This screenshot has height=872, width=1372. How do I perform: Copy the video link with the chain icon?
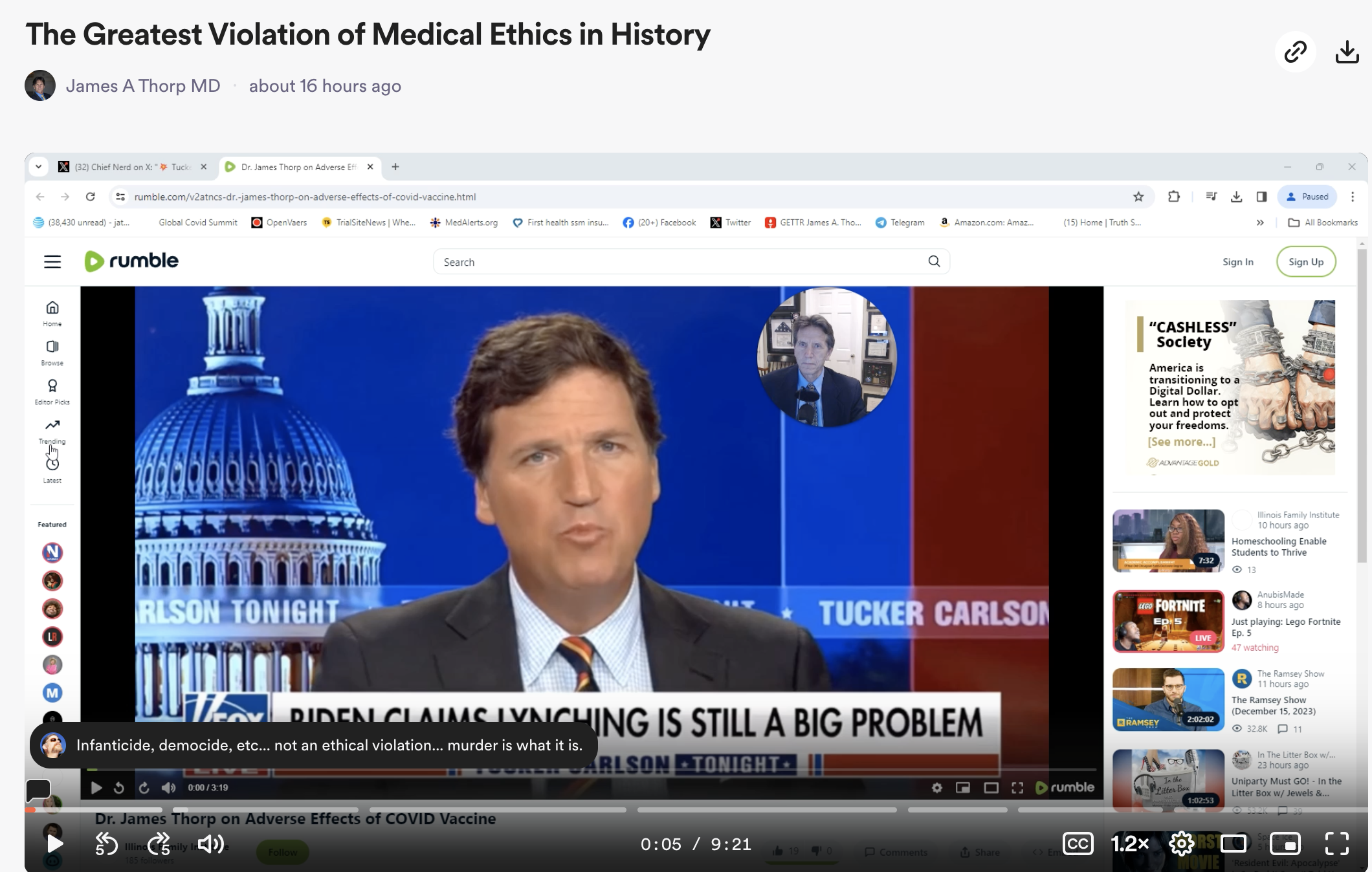click(1295, 51)
